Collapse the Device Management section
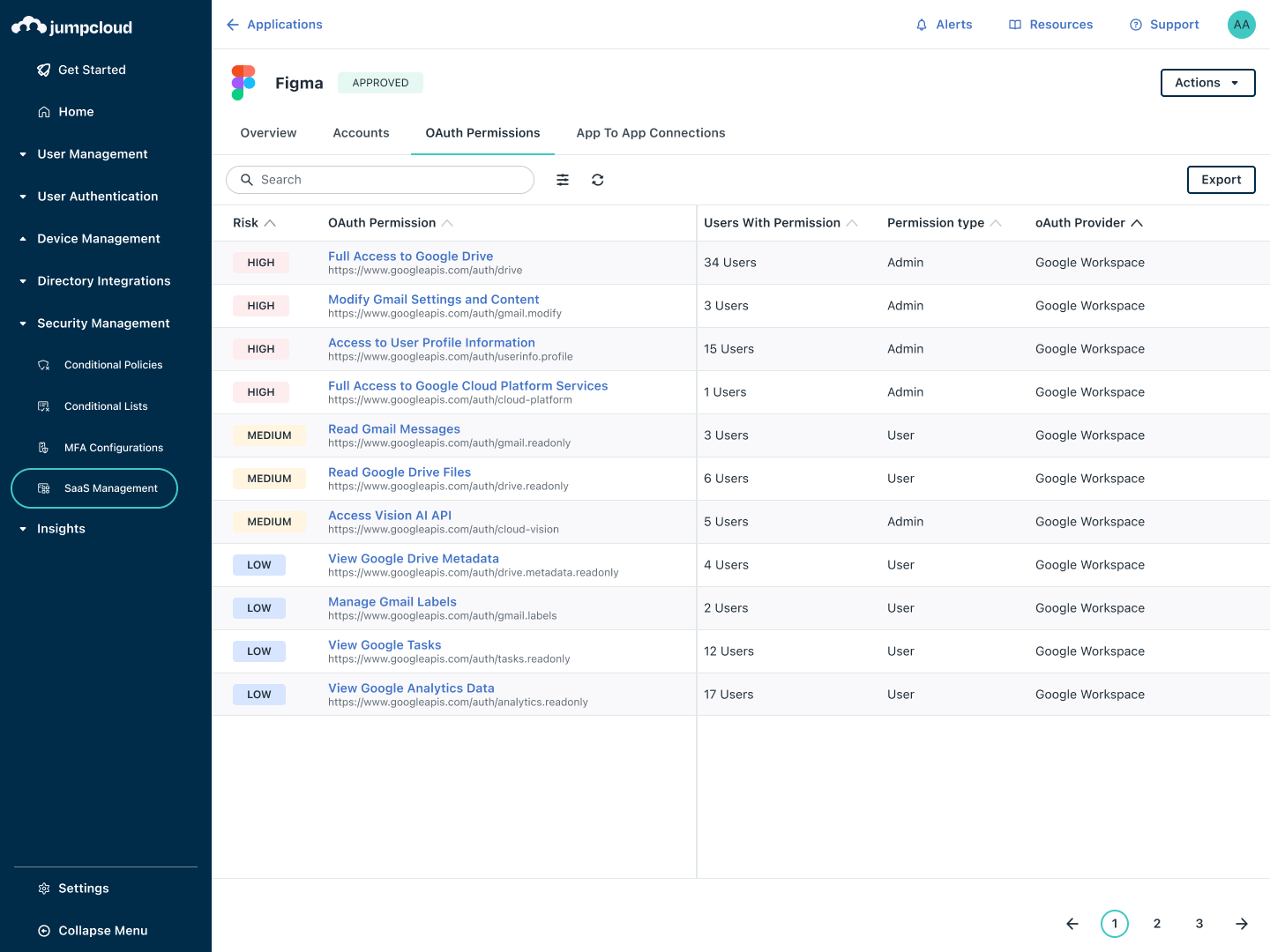This screenshot has width=1270, height=952. pyautogui.click(x=98, y=238)
